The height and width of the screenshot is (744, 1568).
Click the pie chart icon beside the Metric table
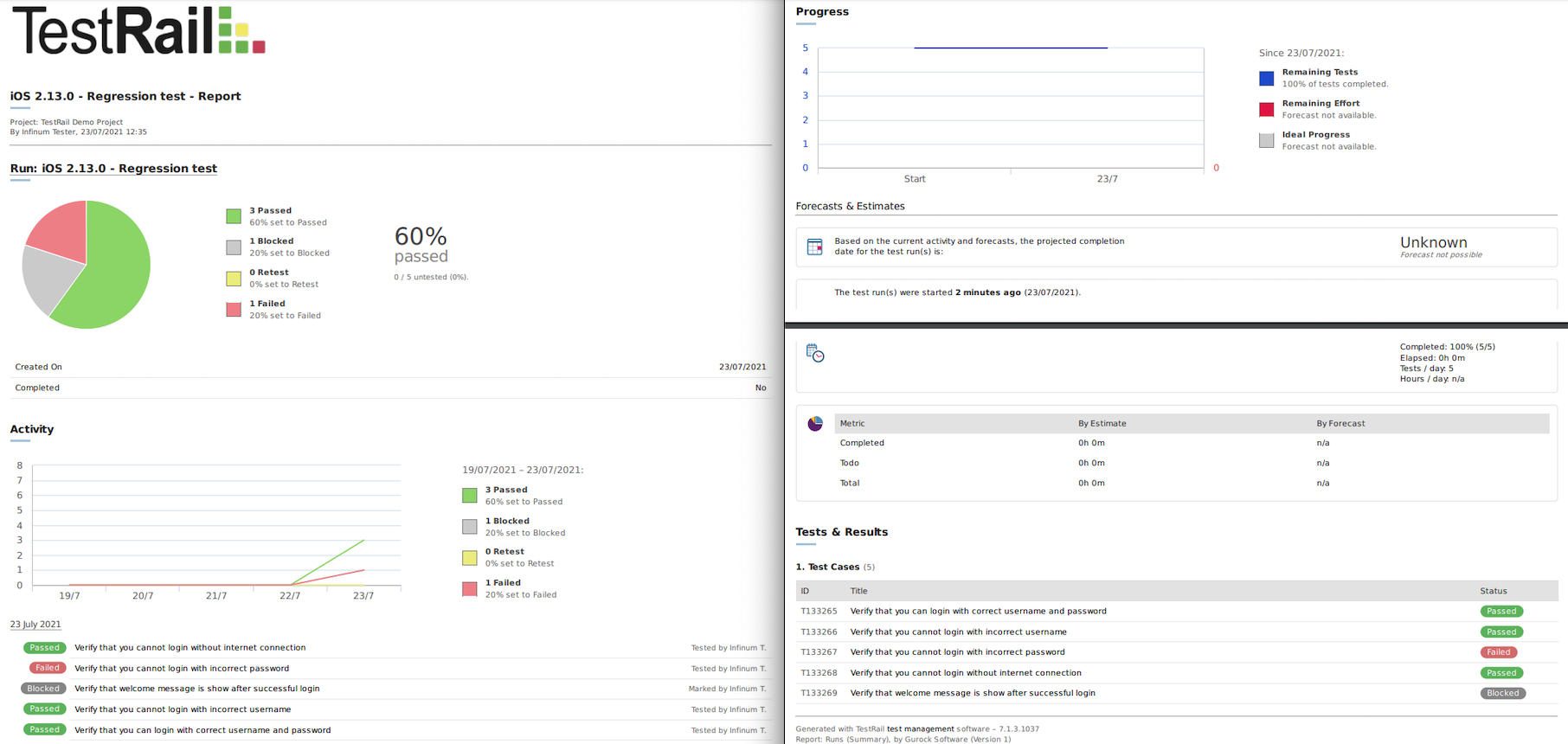pos(815,424)
